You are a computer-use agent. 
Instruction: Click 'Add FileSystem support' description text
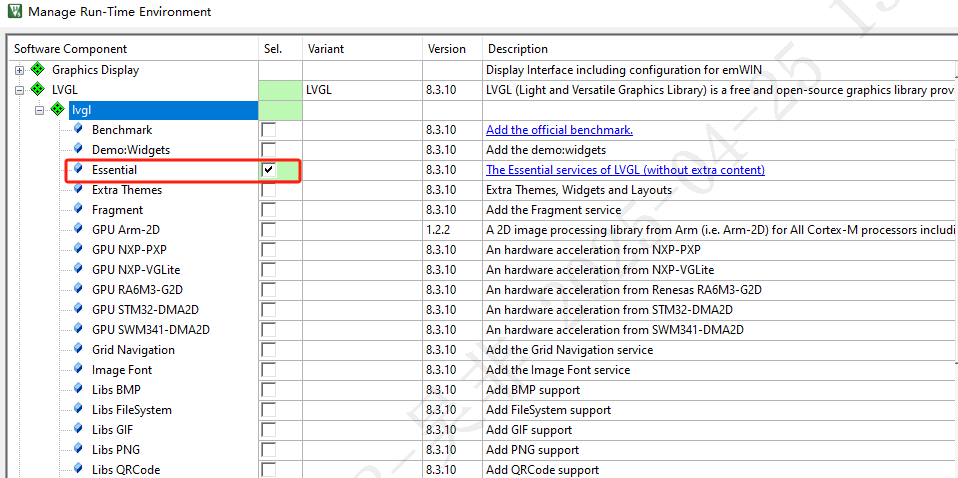click(x=548, y=410)
